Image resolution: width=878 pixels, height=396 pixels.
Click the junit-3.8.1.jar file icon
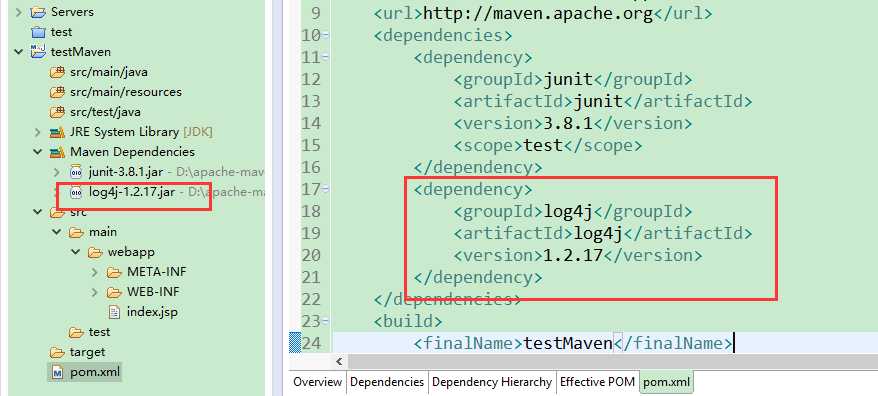point(76,172)
